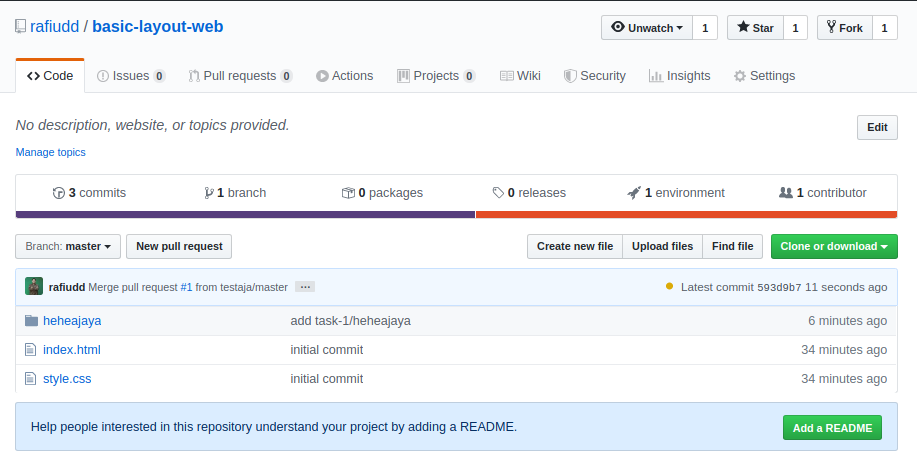Click the environment rocket icon

634,193
